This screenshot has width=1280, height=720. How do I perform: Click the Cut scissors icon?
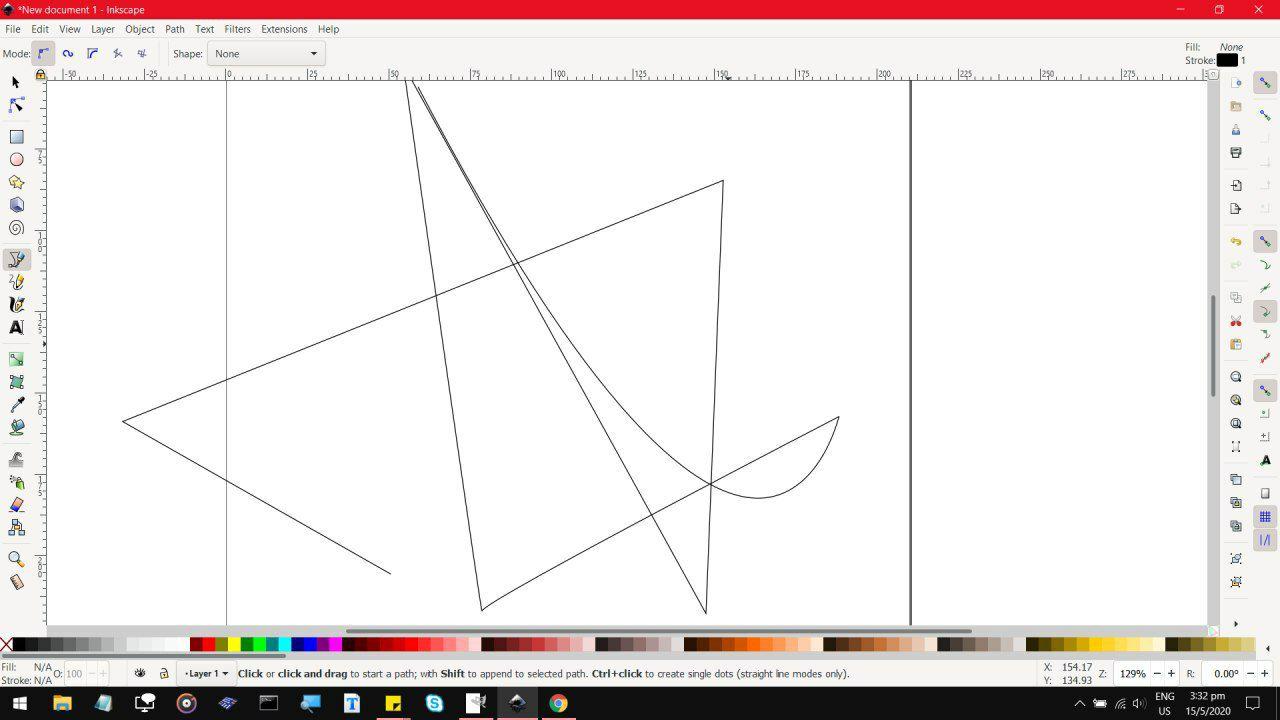coord(1236,321)
